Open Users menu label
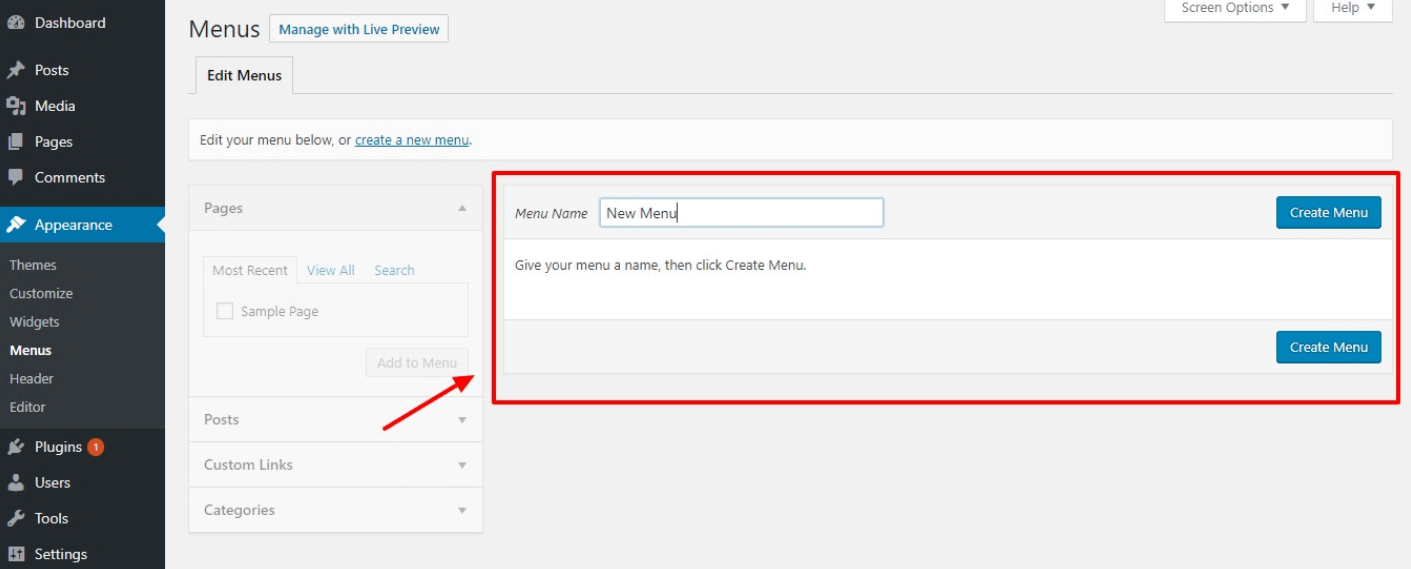This screenshot has width=1411, height=569. [x=53, y=483]
